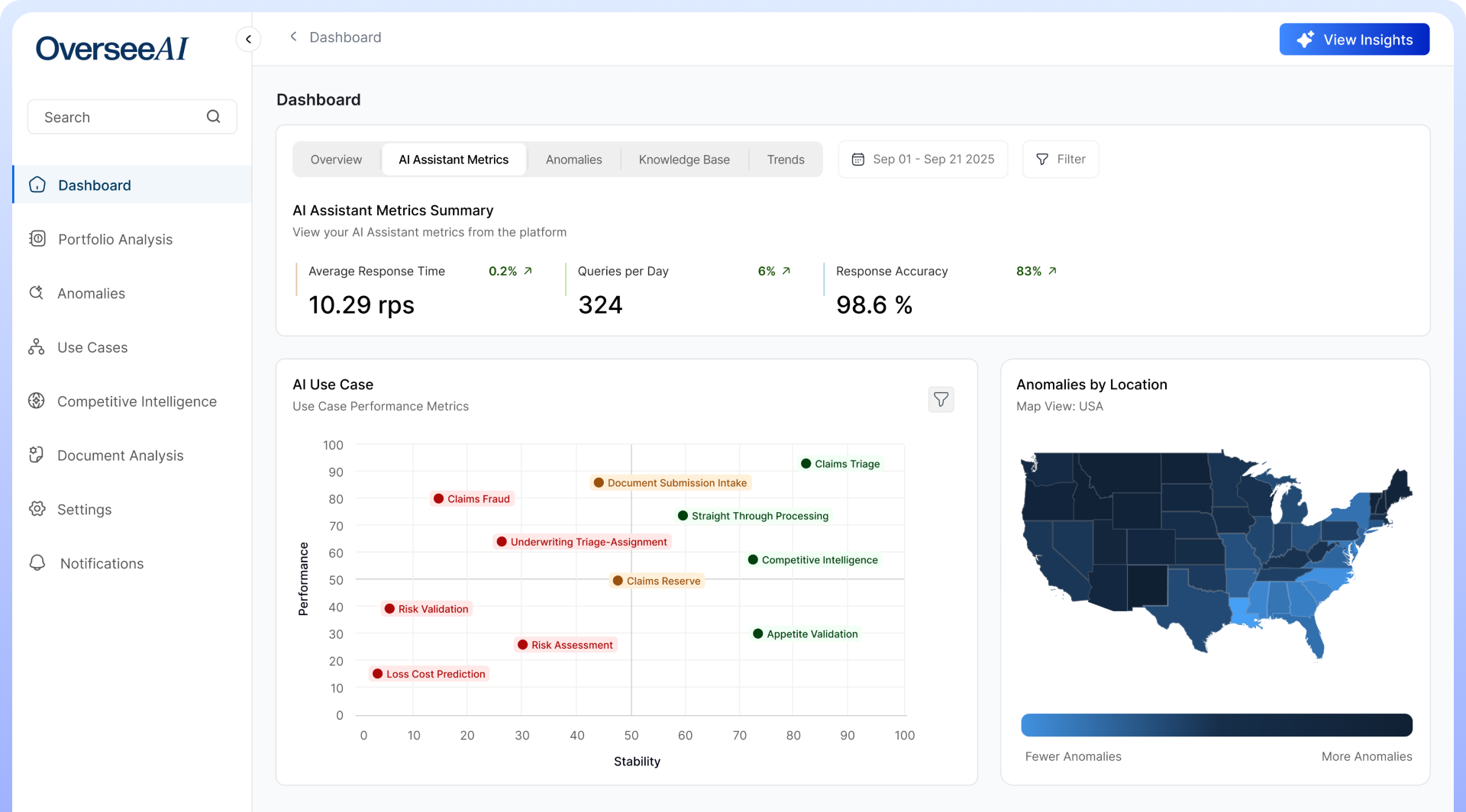Switch to the Knowledge Base tab
This screenshot has height=812, width=1466.
tap(683, 159)
